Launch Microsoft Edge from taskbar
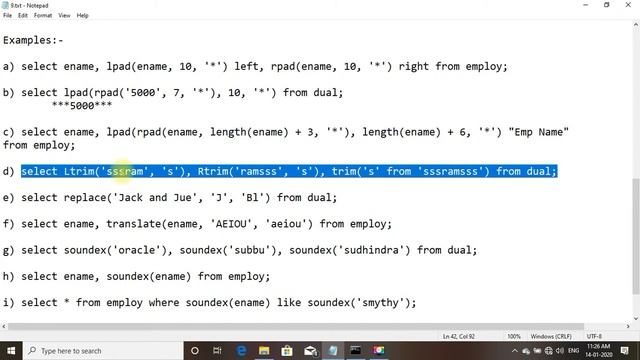The width and height of the screenshot is (640, 360). pos(241,351)
